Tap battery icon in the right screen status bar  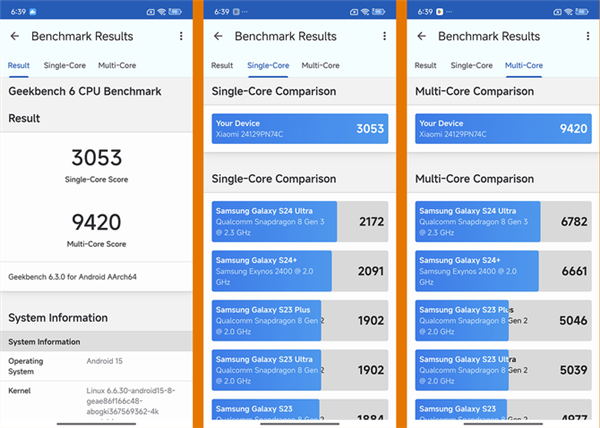pyautogui.click(x=586, y=12)
